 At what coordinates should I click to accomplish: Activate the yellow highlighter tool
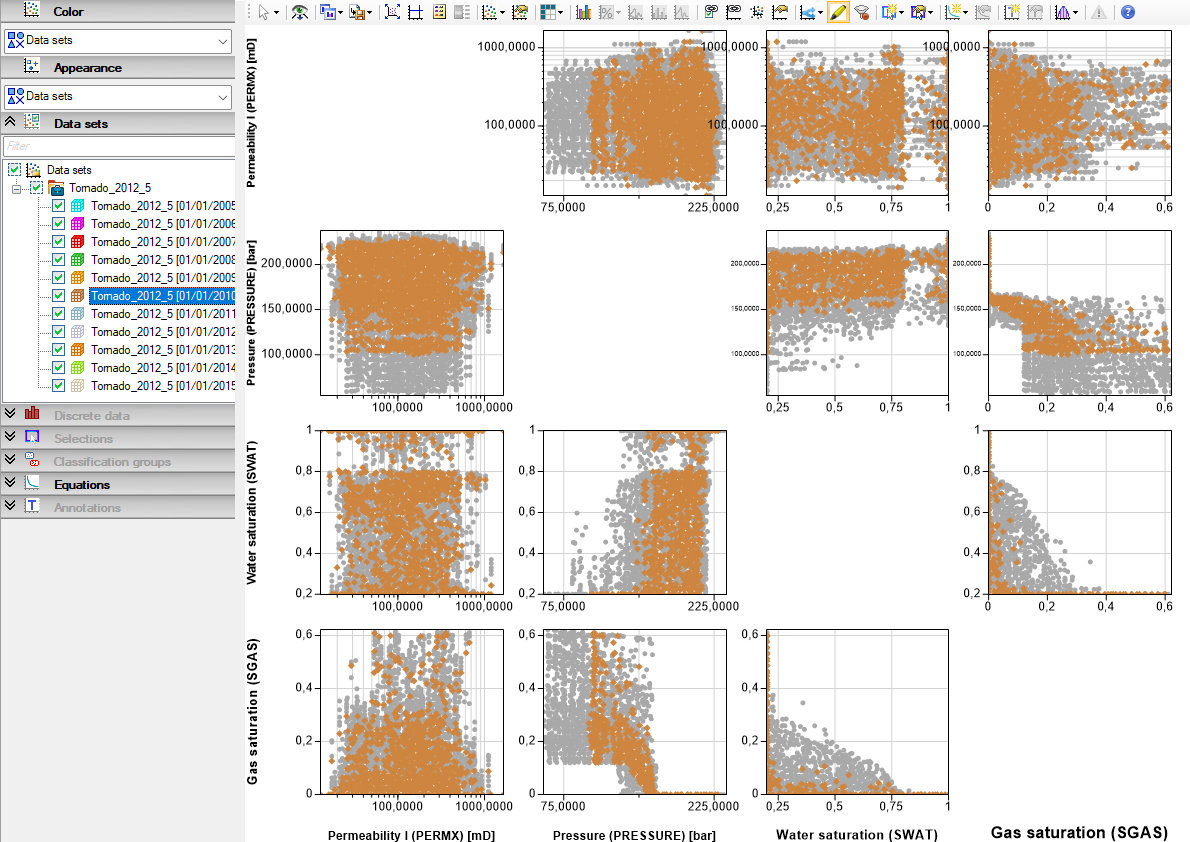tap(838, 12)
